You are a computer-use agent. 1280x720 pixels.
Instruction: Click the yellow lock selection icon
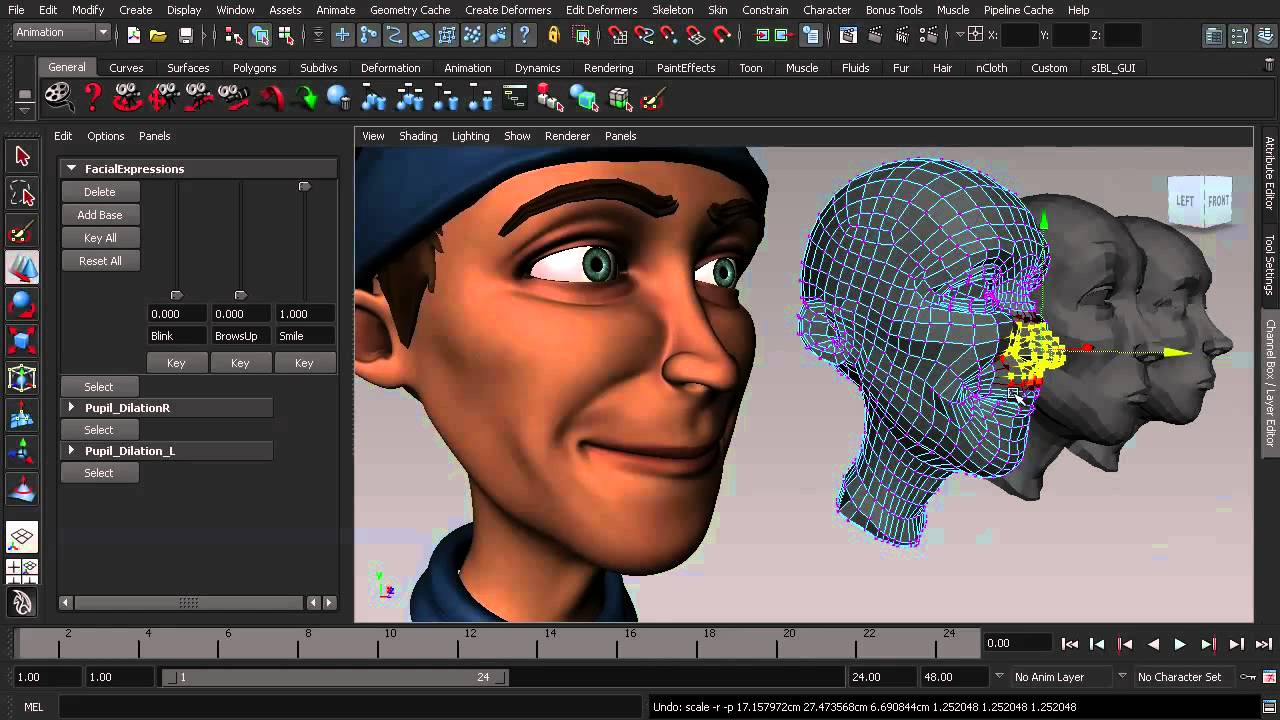coord(554,35)
